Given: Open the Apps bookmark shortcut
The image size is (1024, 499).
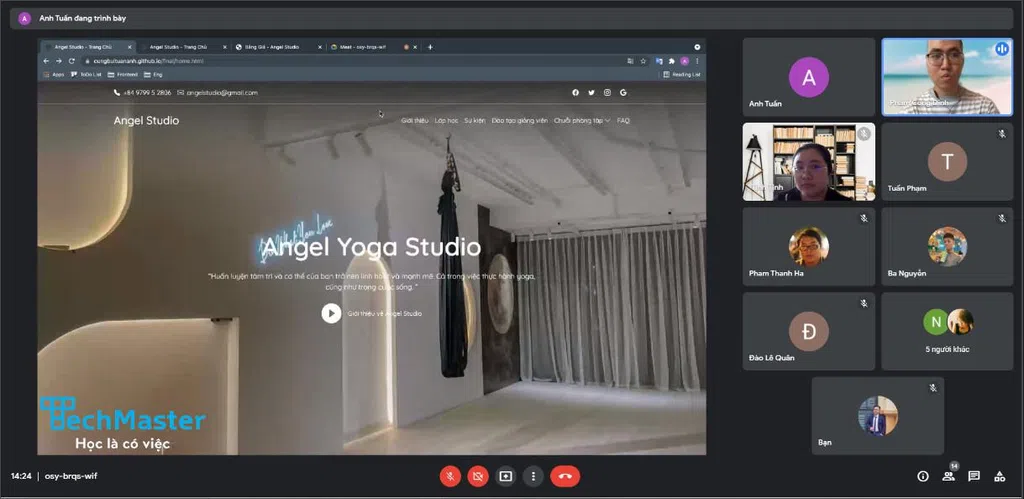Looking at the screenshot, I should [54, 74].
